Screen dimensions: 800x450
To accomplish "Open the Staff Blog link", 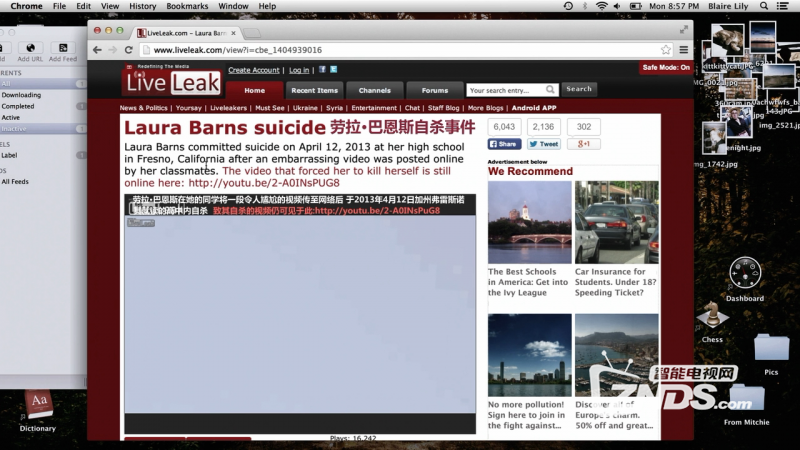I will click(x=443, y=108).
